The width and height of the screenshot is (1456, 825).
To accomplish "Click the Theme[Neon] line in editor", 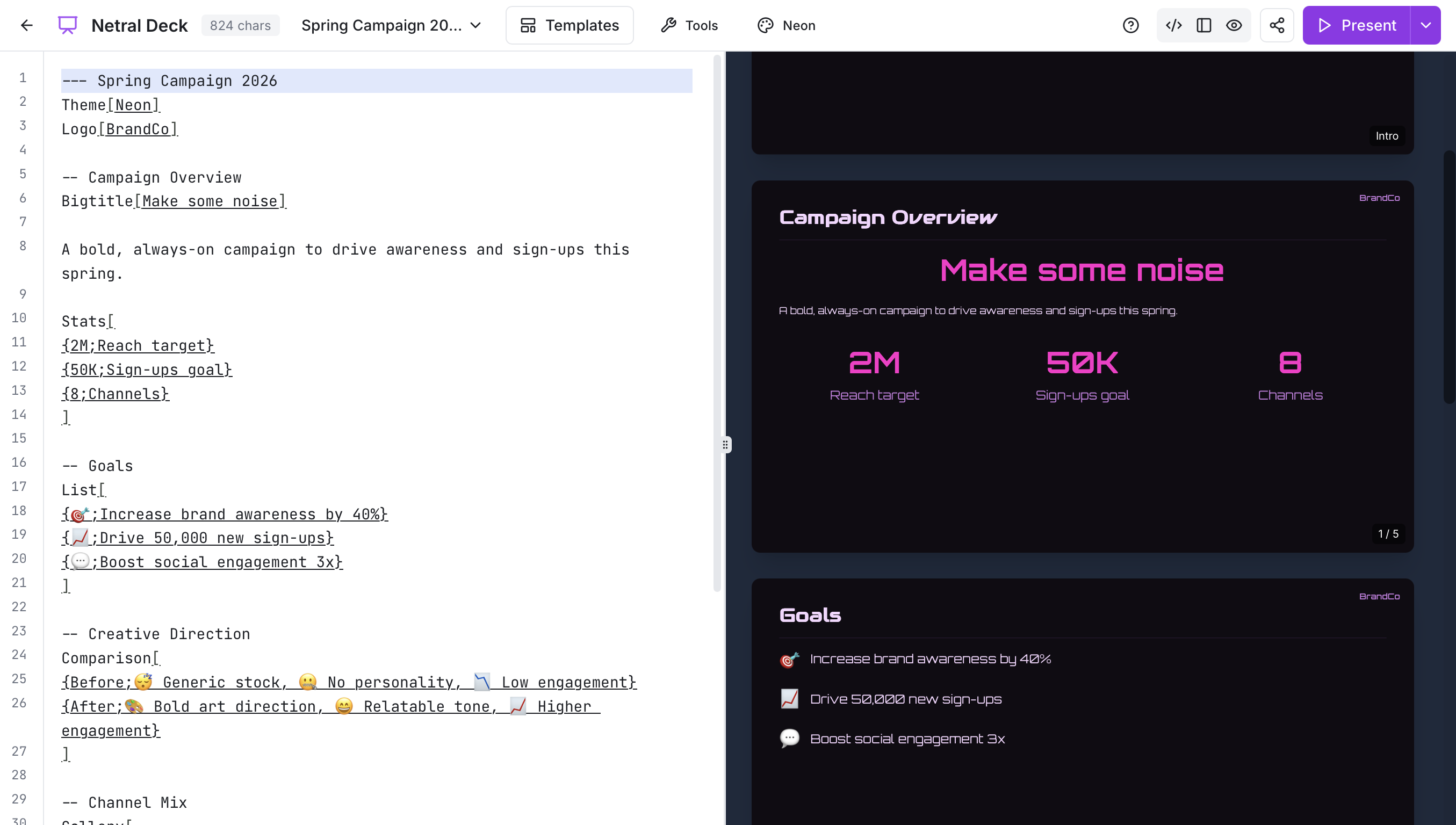I will [x=111, y=105].
